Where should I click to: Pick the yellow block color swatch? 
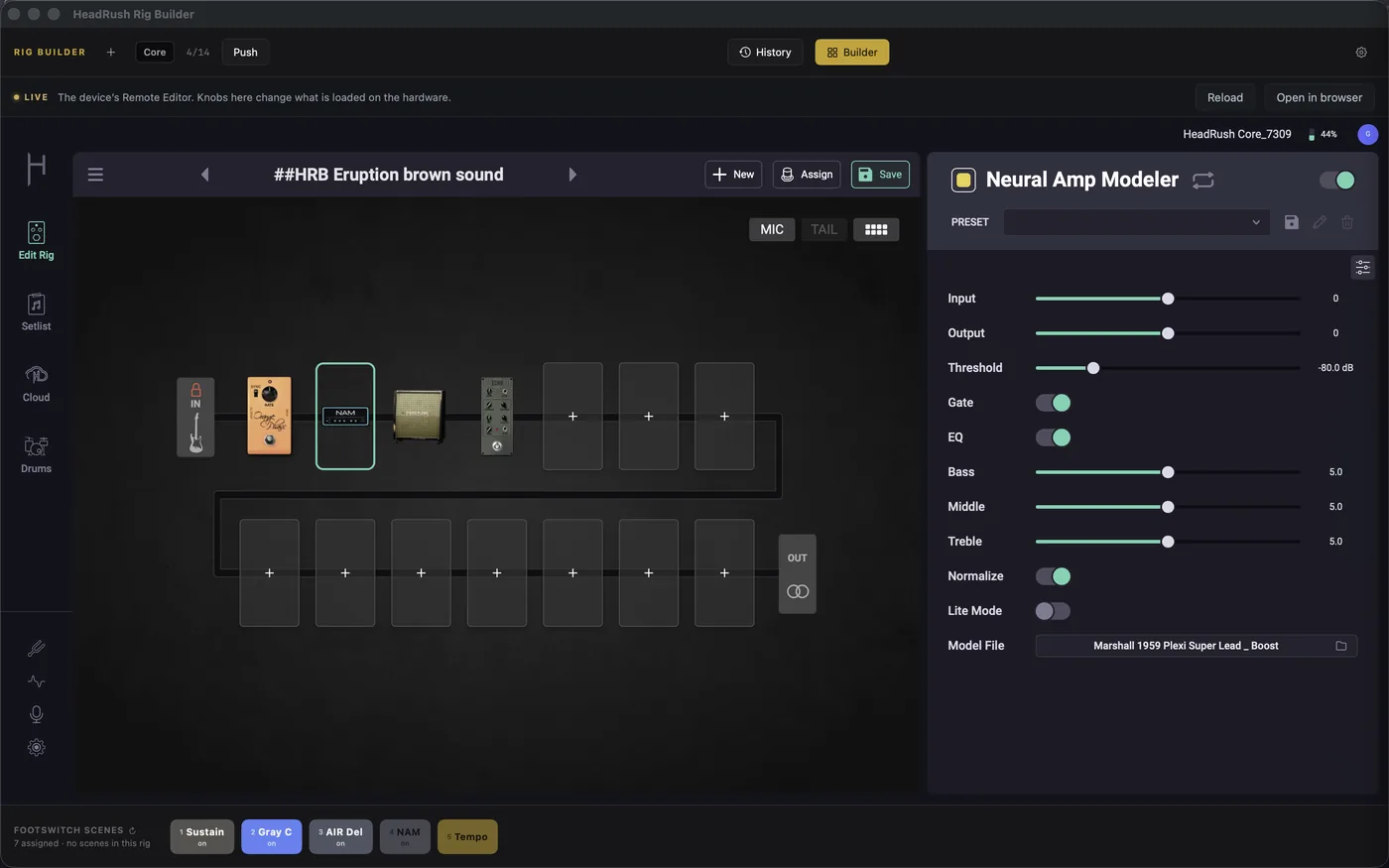(962, 180)
